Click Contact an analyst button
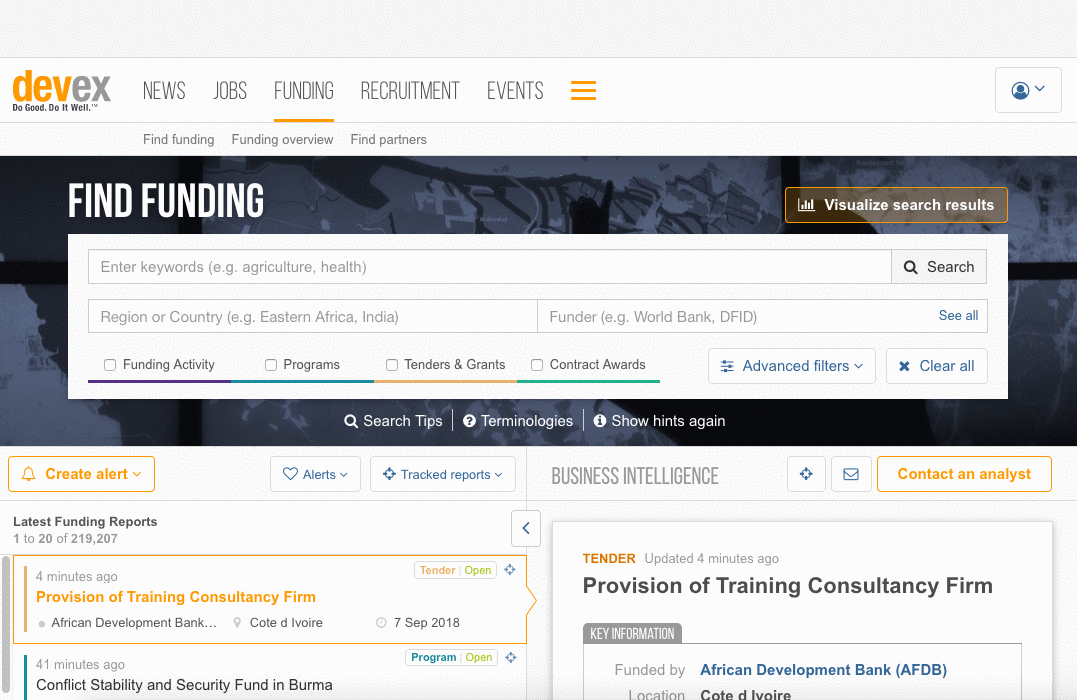The image size is (1077, 700). pyautogui.click(x=964, y=474)
